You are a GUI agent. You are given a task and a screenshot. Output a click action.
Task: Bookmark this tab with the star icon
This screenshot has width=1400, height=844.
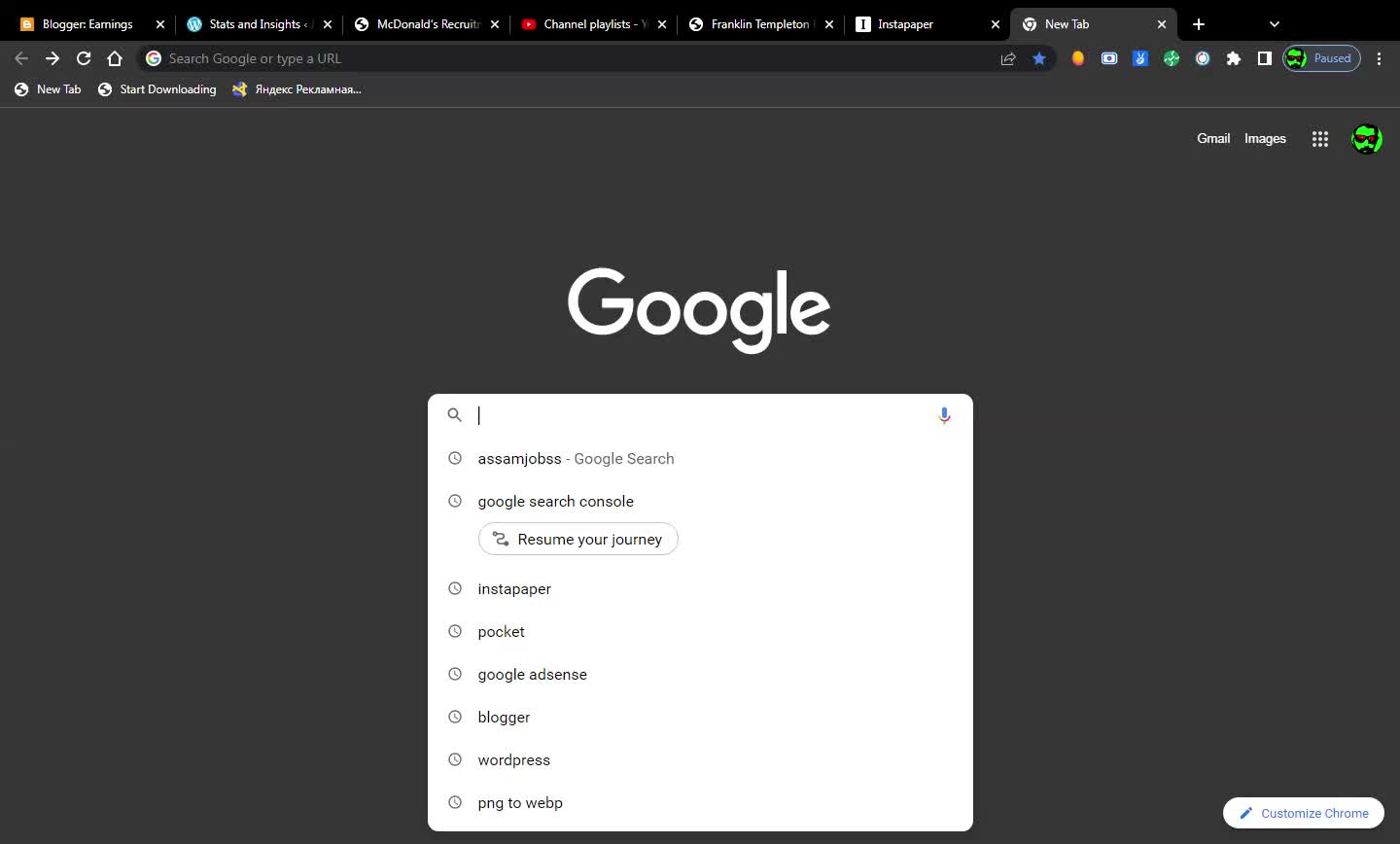[x=1039, y=58]
